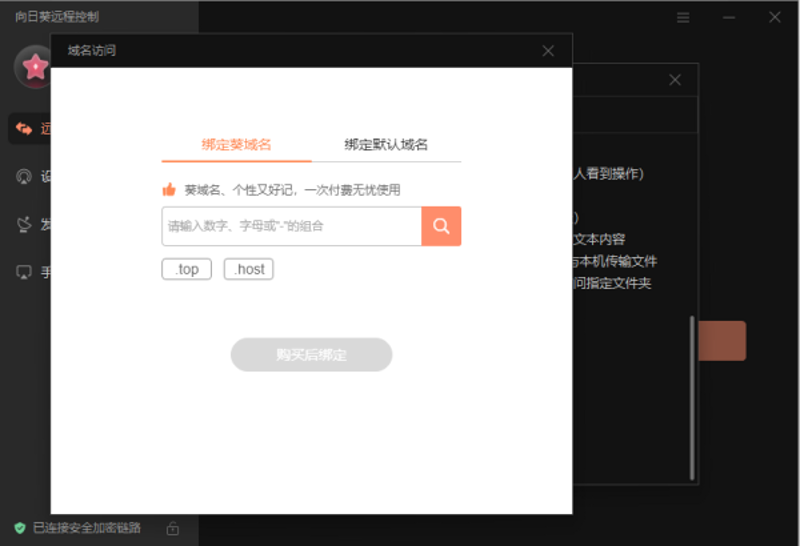Click the green secure shield status icon
The height and width of the screenshot is (546, 800).
pos(20,528)
